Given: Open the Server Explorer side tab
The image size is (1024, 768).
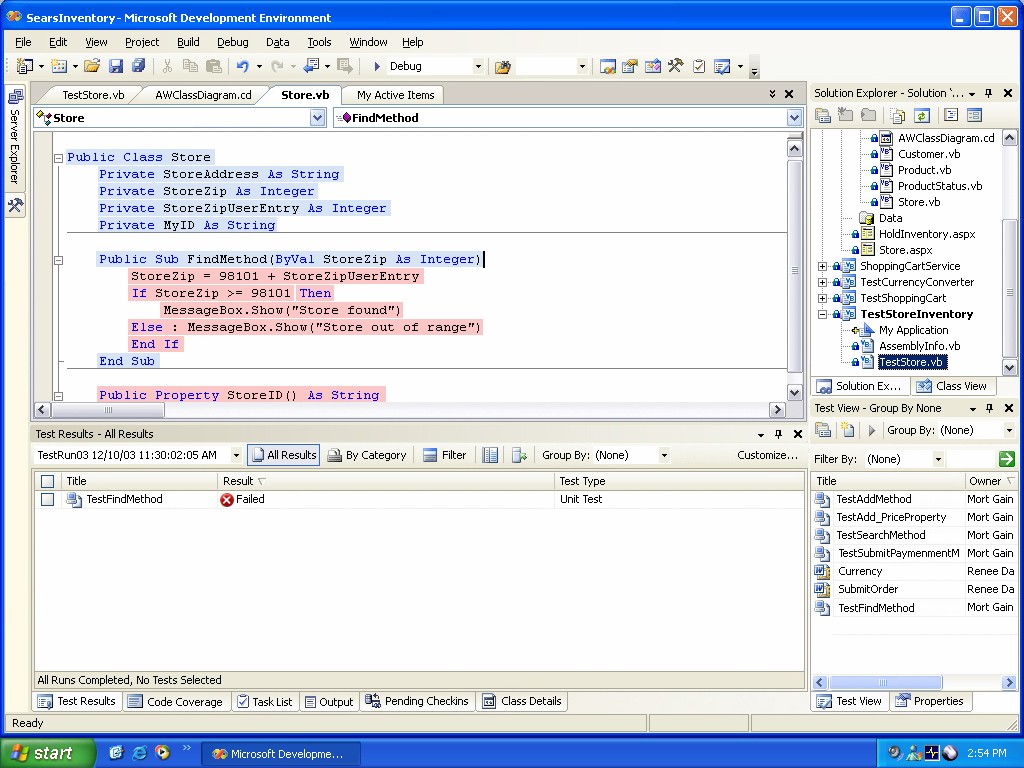Looking at the screenshot, I should pyautogui.click(x=15, y=136).
